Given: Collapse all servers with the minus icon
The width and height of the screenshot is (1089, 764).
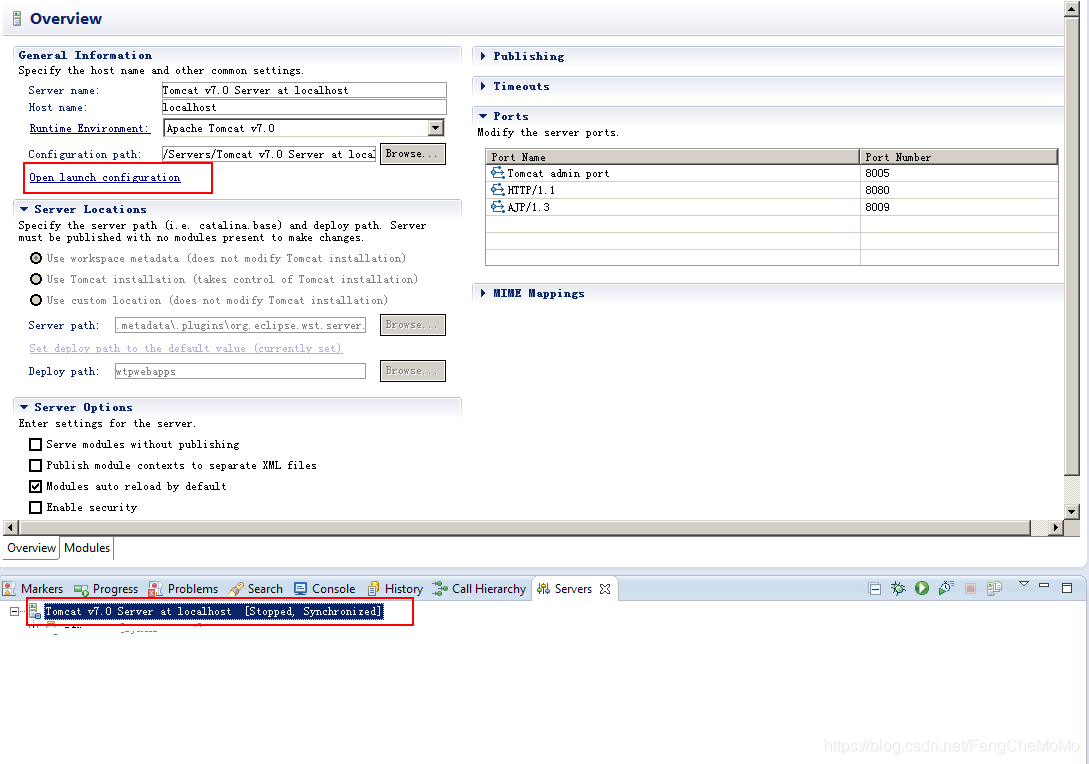Looking at the screenshot, I should coord(875,589).
